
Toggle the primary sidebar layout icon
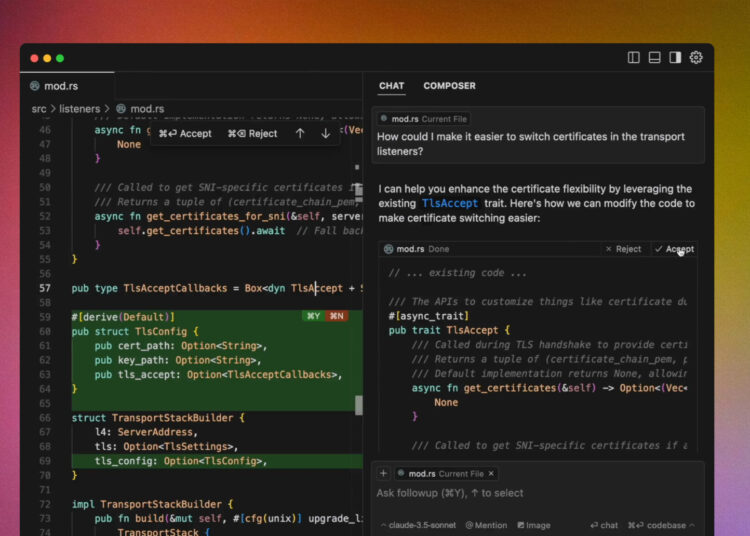point(634,58)
